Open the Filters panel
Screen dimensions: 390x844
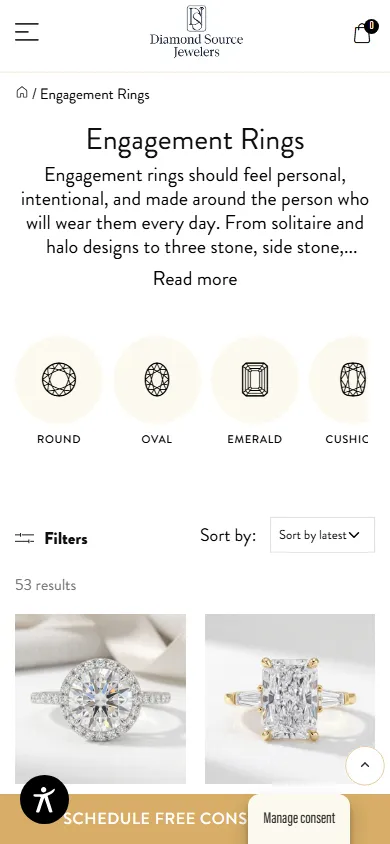pyautogui.click(x=51, y=538)
